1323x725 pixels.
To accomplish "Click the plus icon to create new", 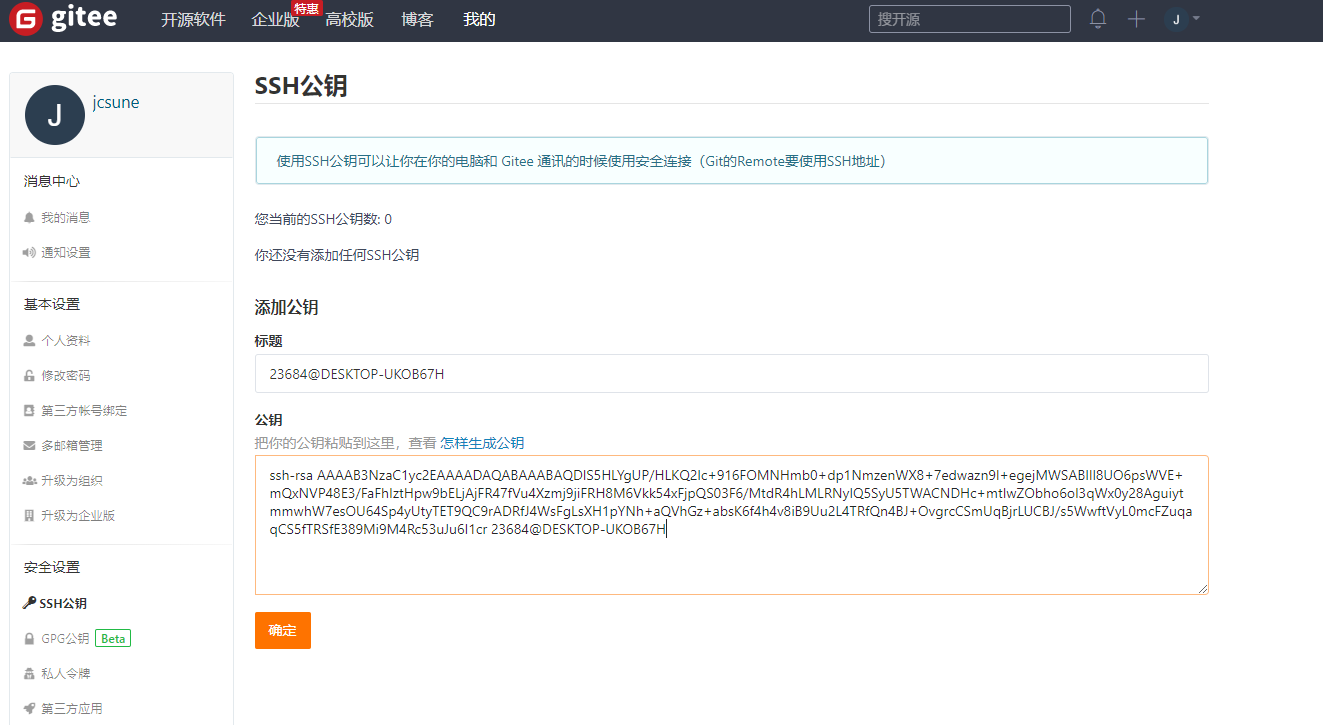I will tap(1136, 19).
